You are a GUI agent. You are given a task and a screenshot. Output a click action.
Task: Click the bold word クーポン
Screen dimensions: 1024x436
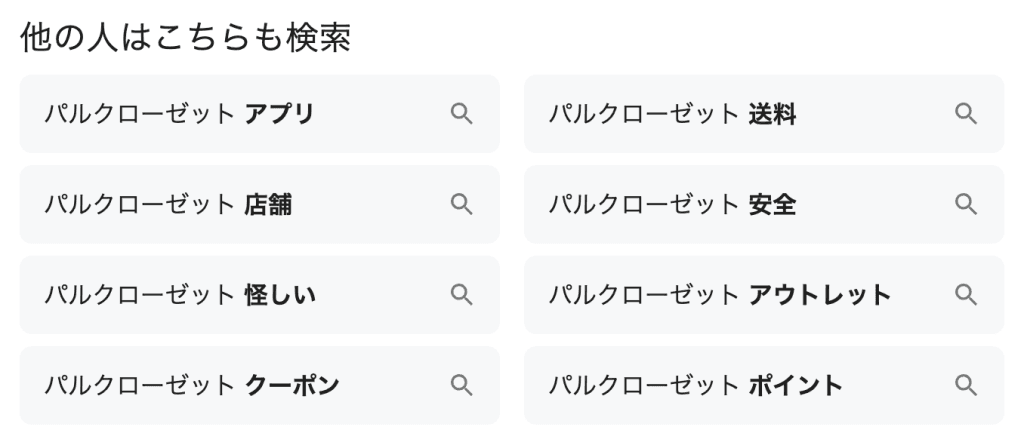point(292,386)
